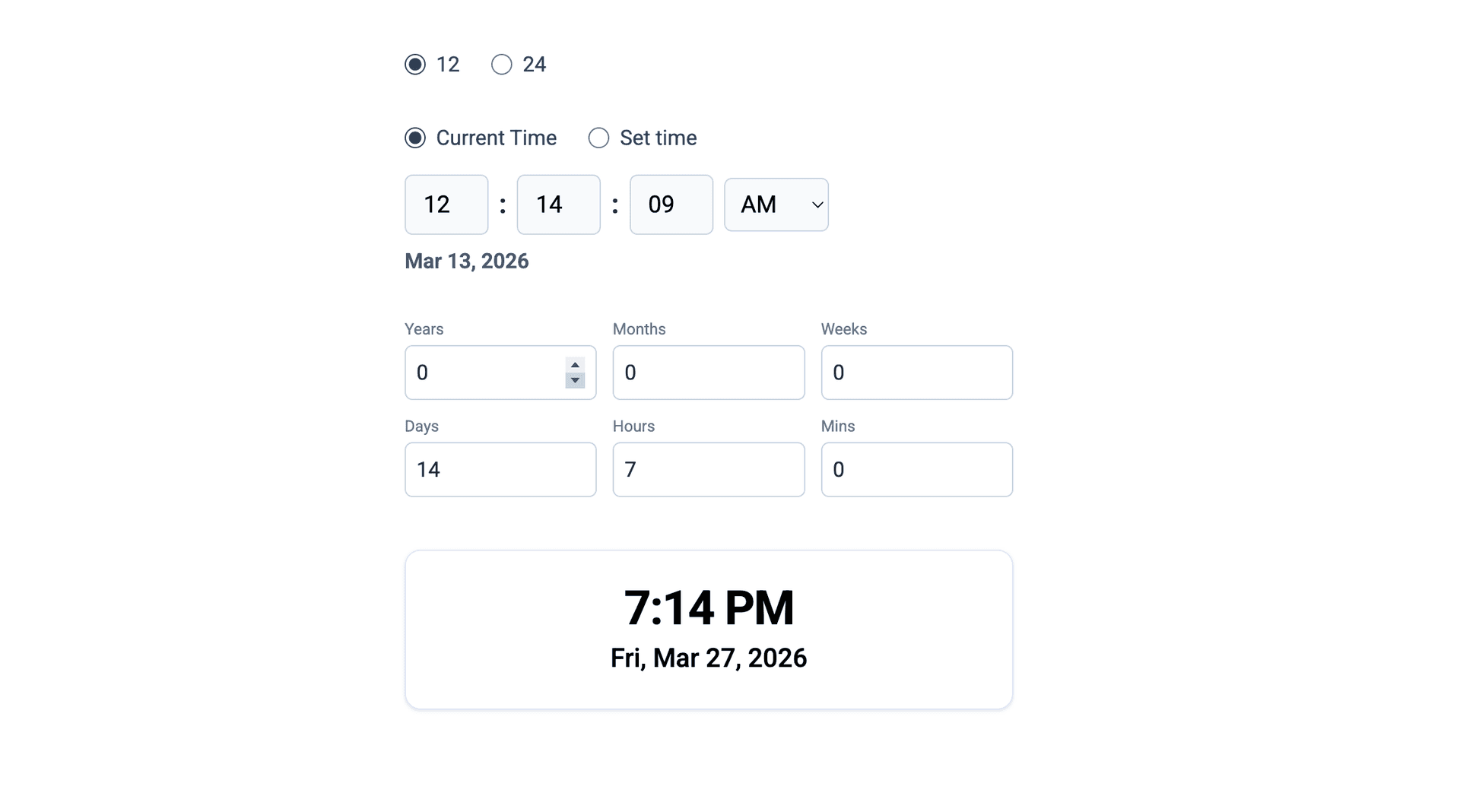Click the Mar 13, 2026 date label
This screenshot has width=1460, height=812.
466,261
